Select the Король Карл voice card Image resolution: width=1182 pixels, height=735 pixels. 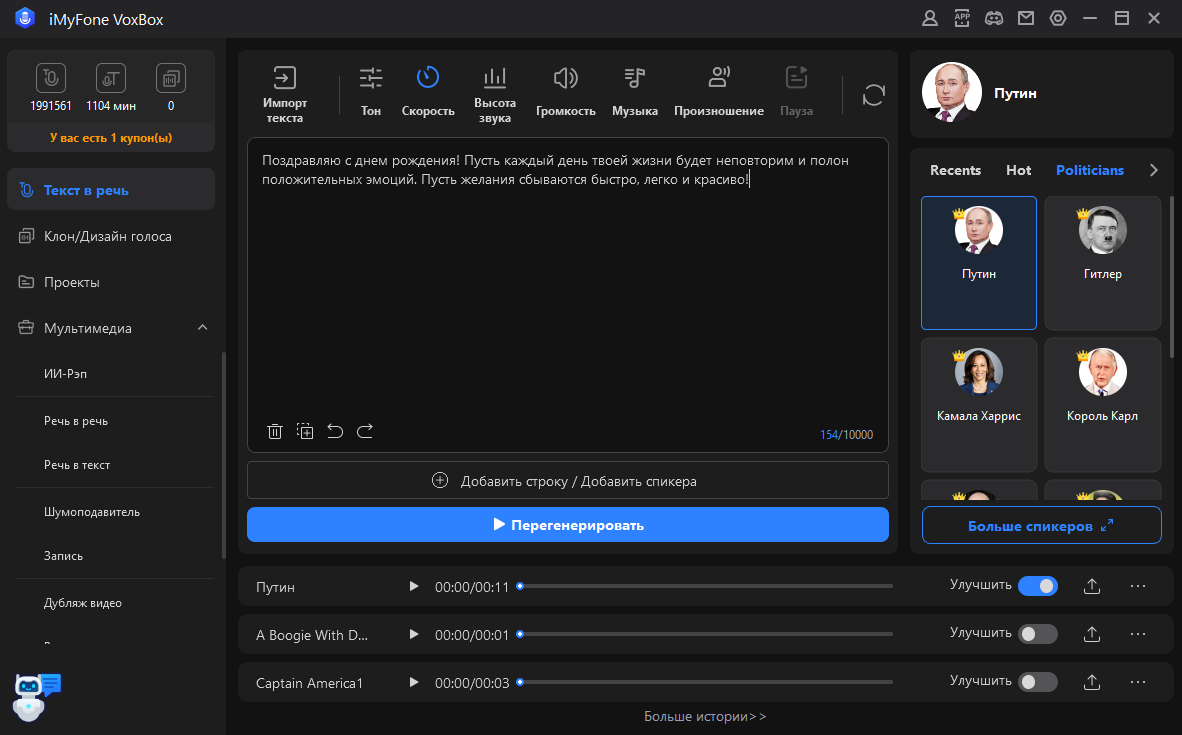pyautogui.click(x=1102, y=405)
